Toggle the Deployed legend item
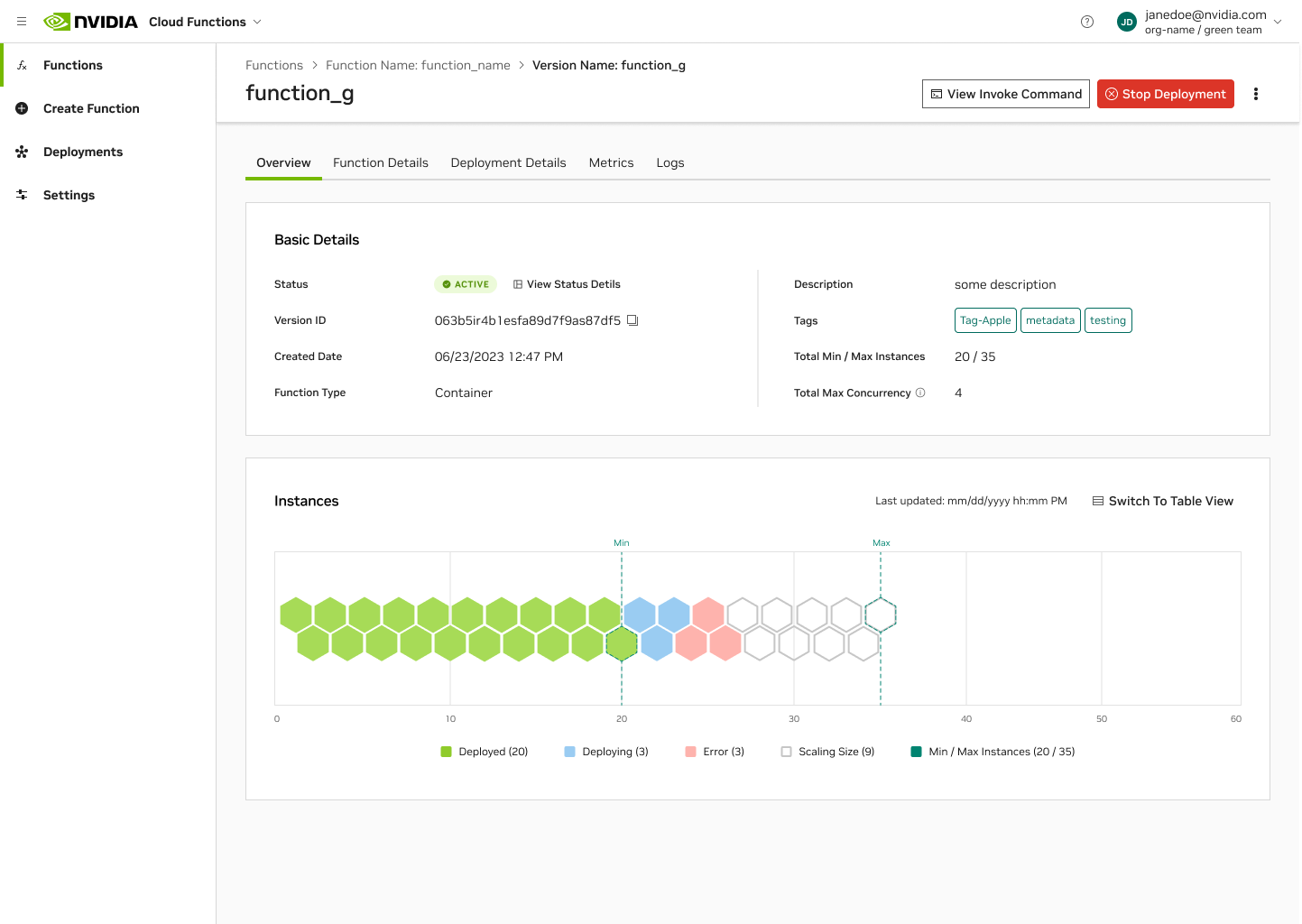This screenshot has width=1302, height=924. [484, 752]
